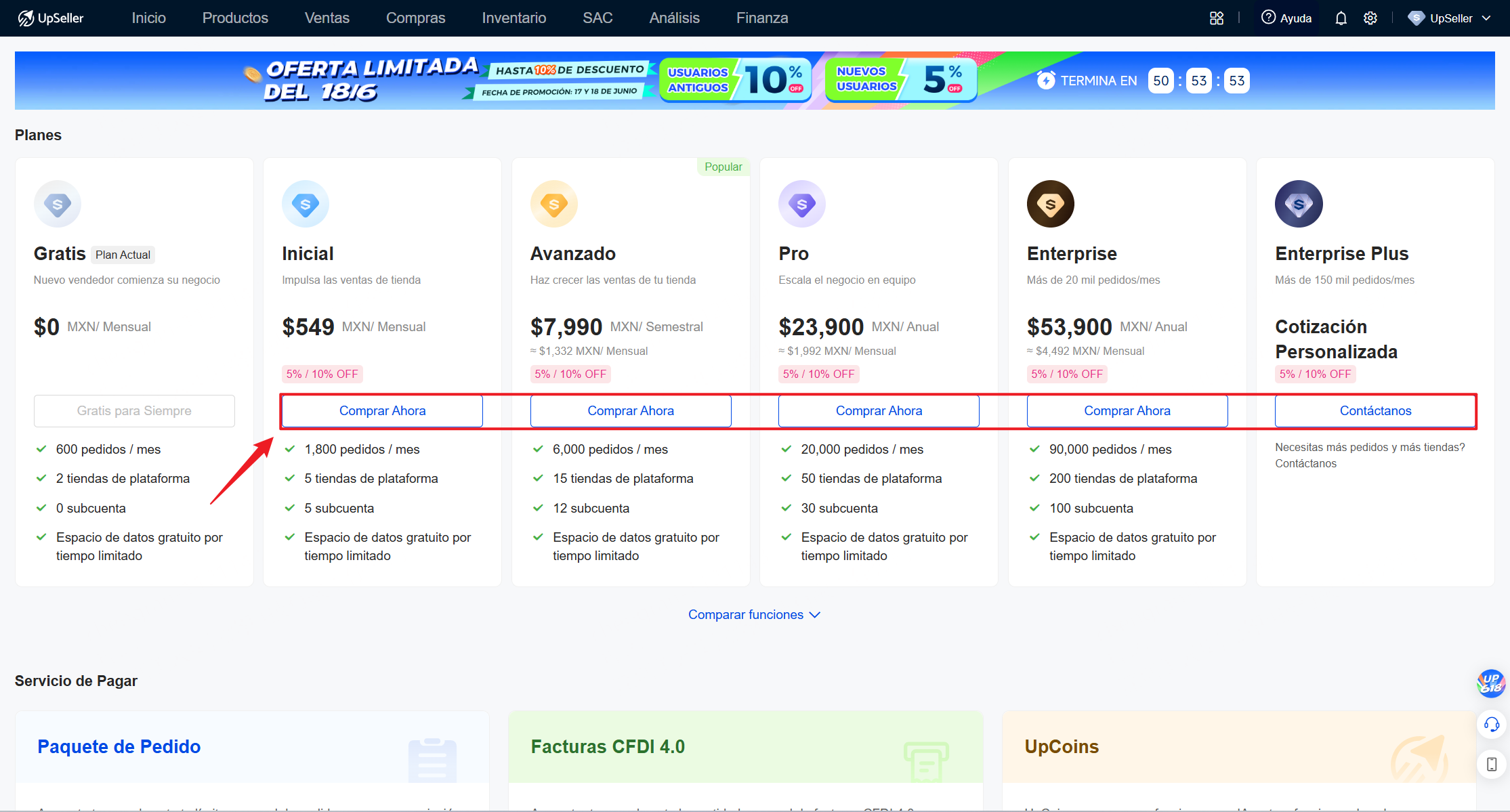Click the 5% / 10% OFF tag under Pro
Screen dimensions: 1510x812
[818, 375]
